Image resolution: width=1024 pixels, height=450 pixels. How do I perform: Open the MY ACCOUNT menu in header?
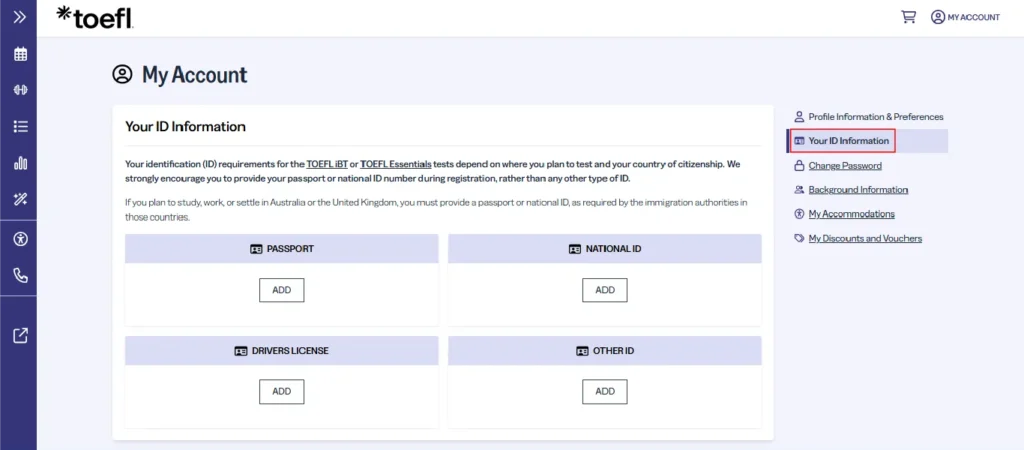(x=965, y=17)
